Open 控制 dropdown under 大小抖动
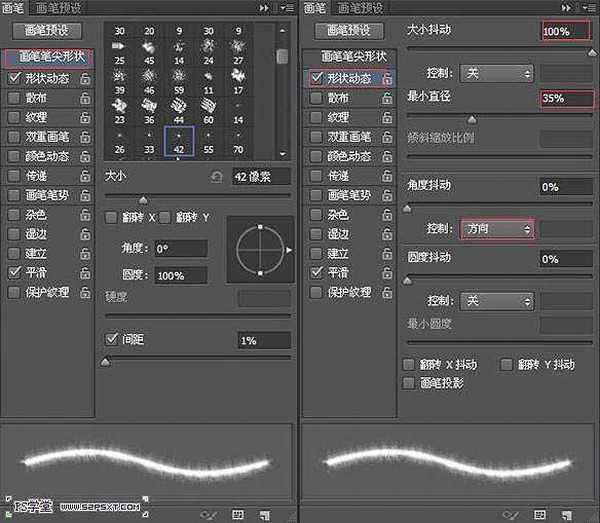 coord(497,73)
